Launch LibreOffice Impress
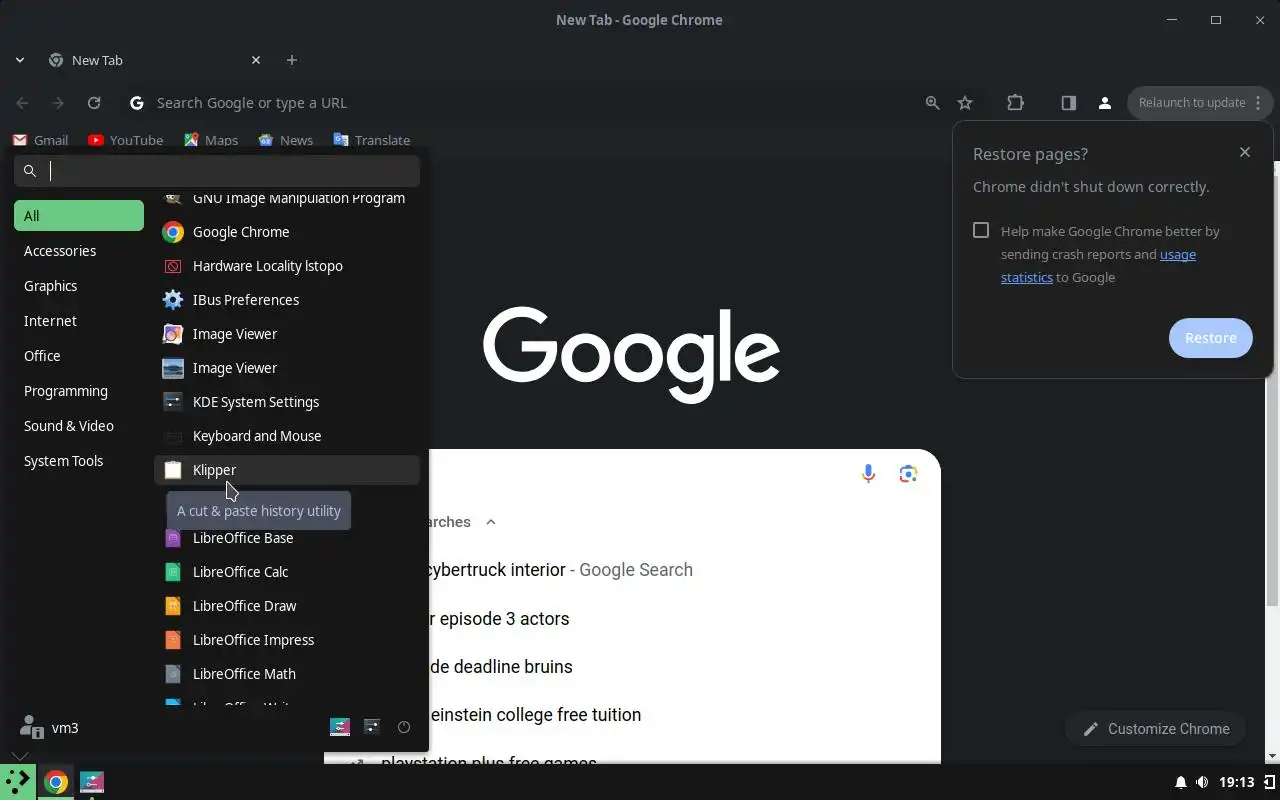This screenshot has width=1280, height=800. 287,640
